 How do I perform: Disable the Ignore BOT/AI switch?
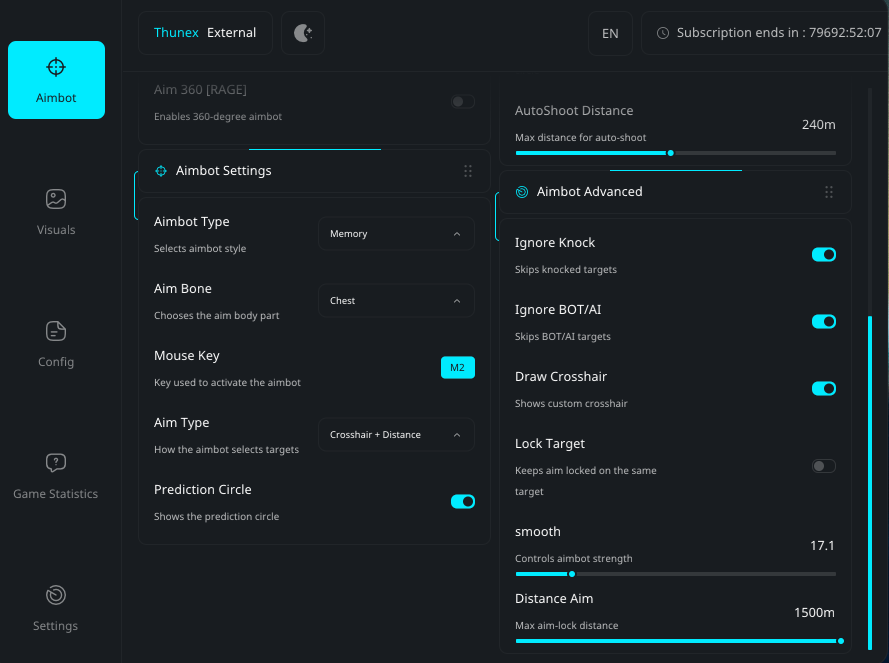[824, 322]
